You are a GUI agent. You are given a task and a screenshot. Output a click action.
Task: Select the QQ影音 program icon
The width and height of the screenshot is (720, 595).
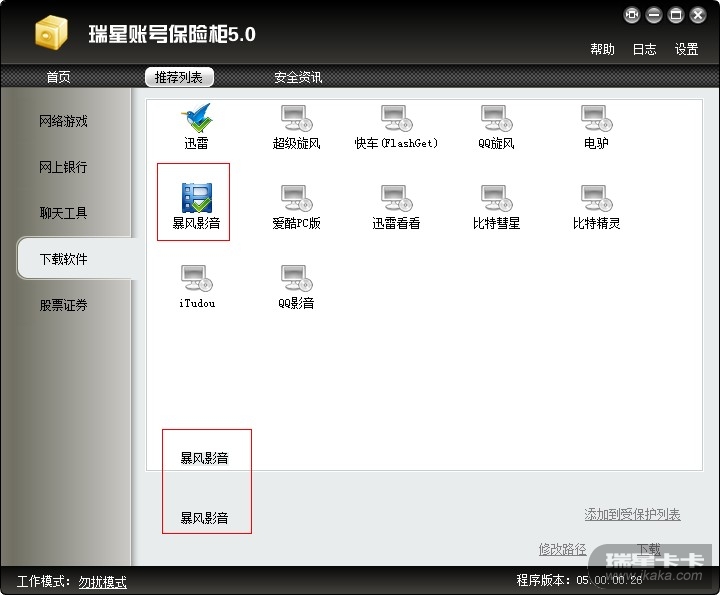(297, 278)
